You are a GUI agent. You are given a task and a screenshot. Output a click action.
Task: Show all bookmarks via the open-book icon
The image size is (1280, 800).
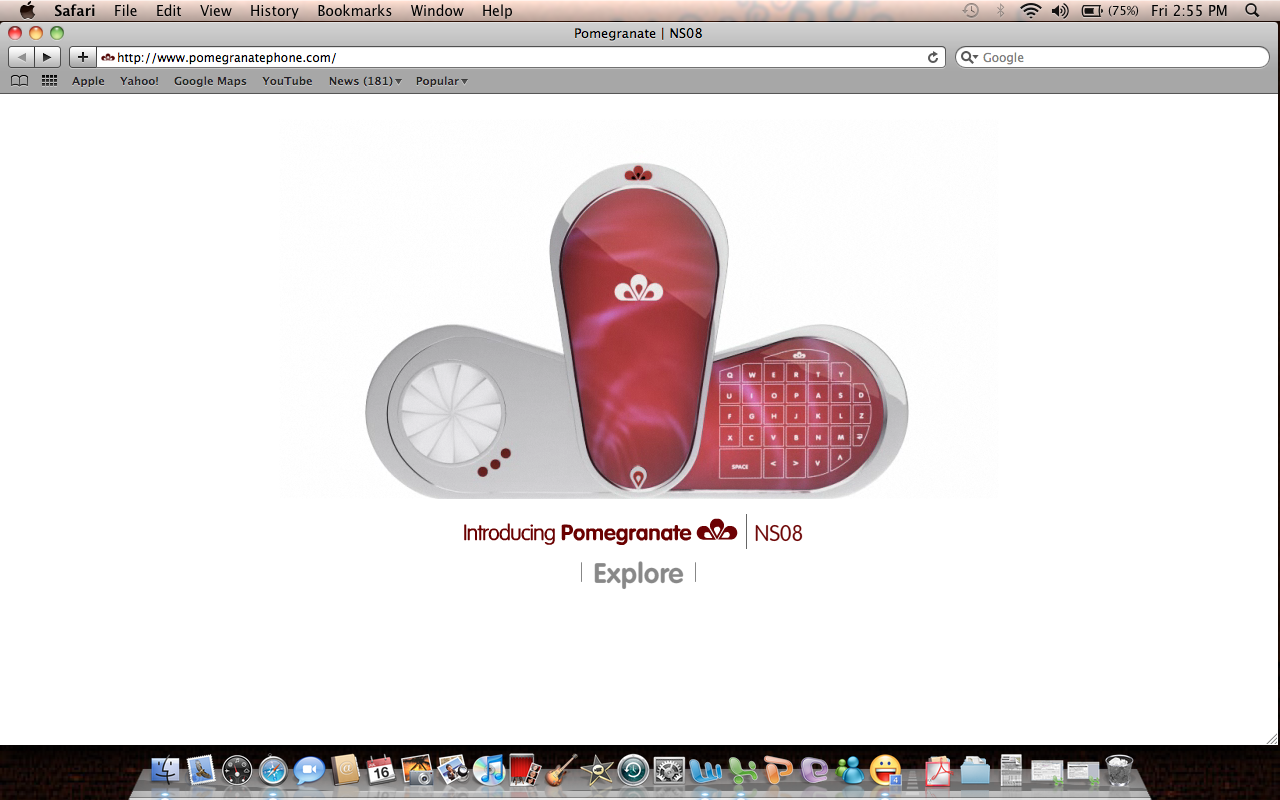click(x=19, y=81)
